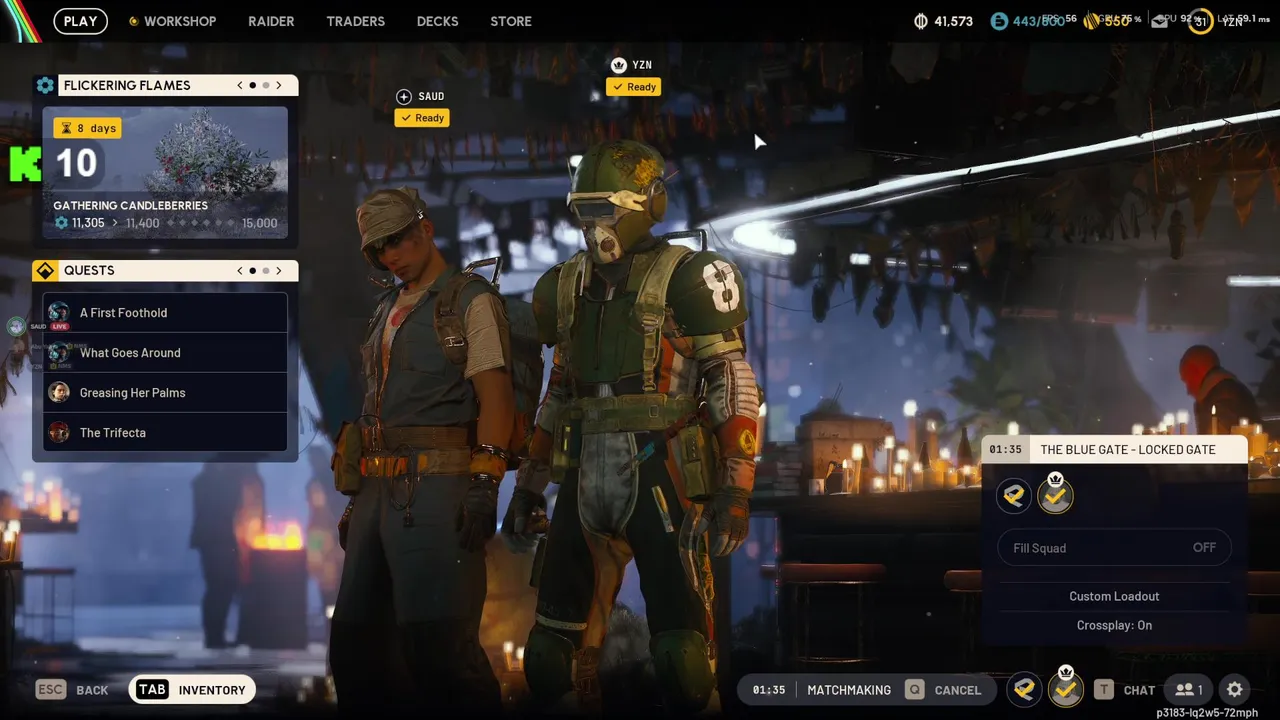Screen dimensions: 1280x720
Task: Click the Quests header emblem icon
Action: click(45, 270)
